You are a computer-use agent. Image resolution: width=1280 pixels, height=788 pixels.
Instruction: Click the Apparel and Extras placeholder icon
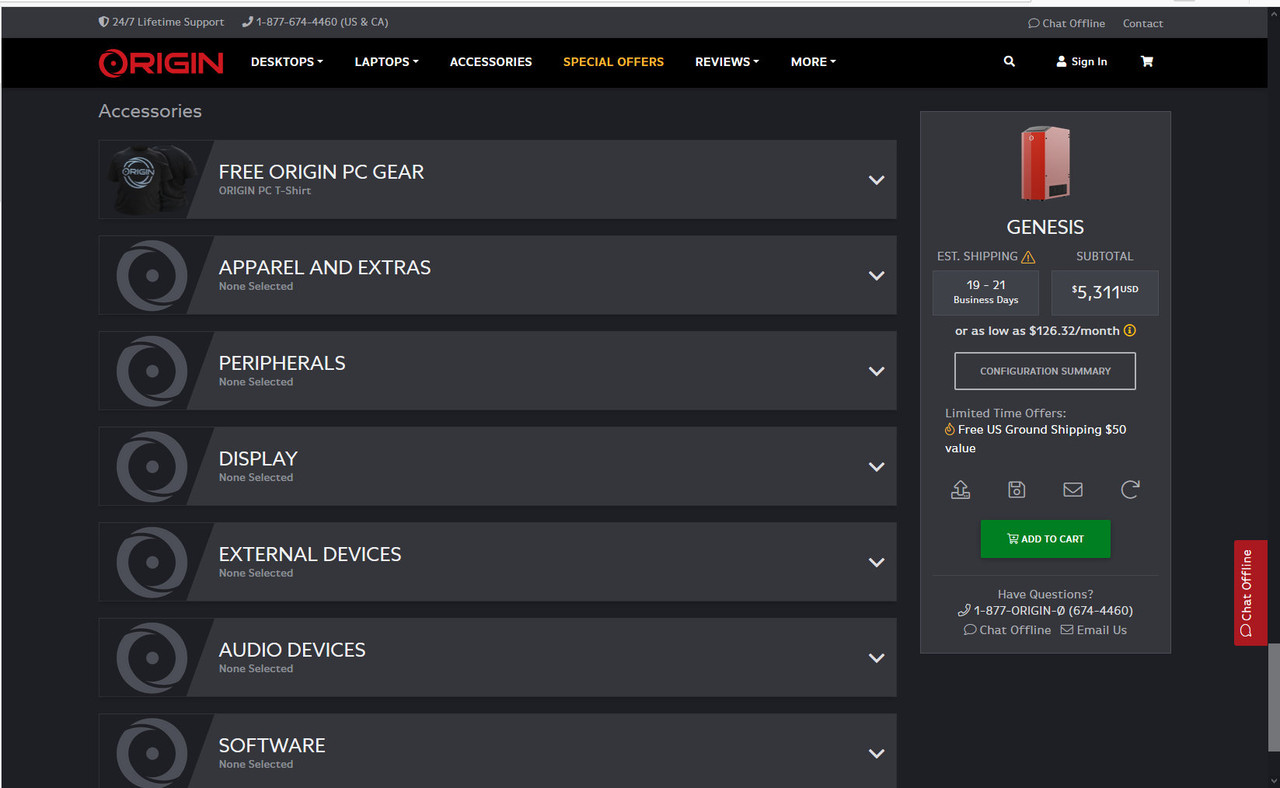click(152, 275)
